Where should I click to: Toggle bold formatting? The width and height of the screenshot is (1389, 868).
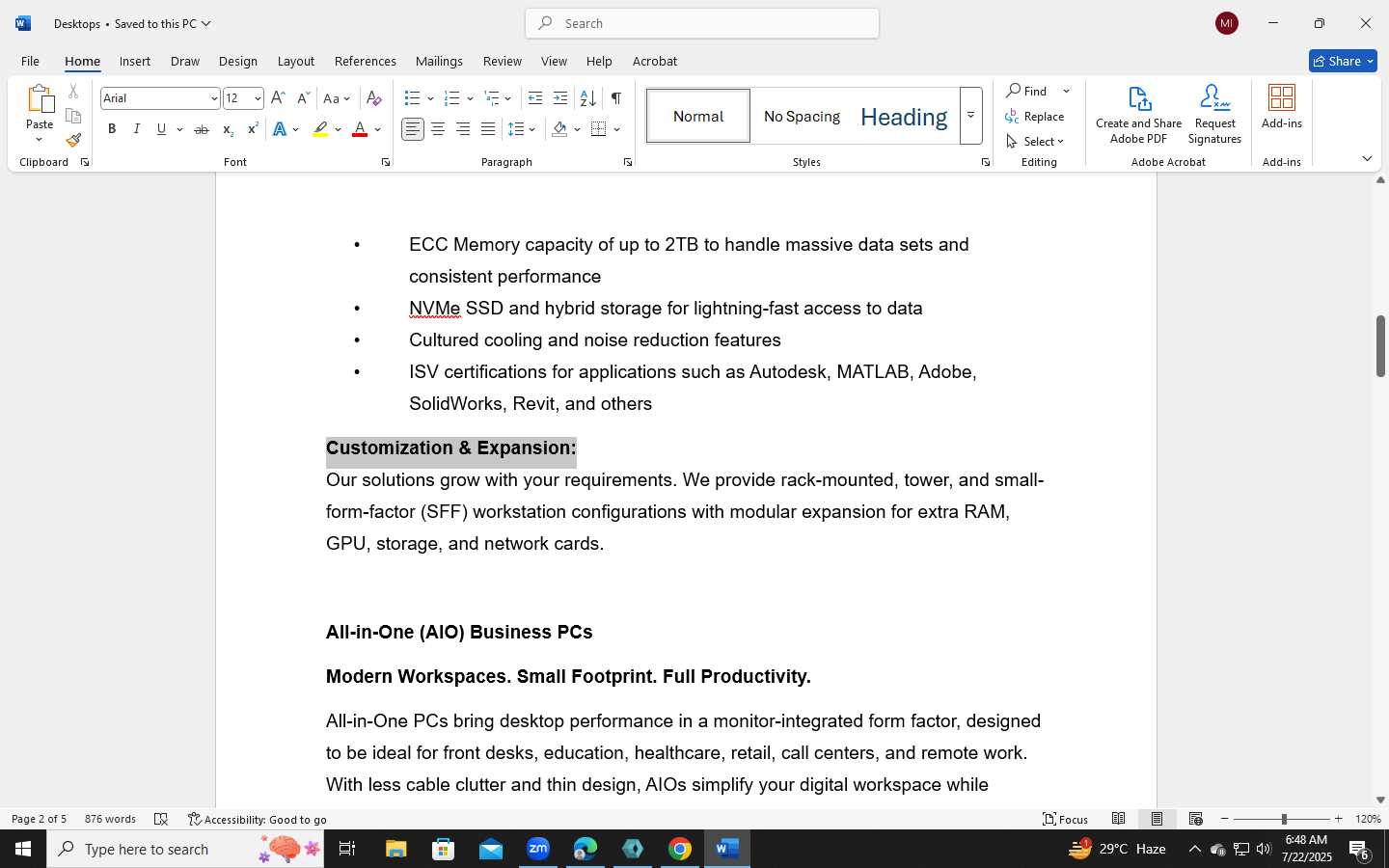click(x=112, y=129)
